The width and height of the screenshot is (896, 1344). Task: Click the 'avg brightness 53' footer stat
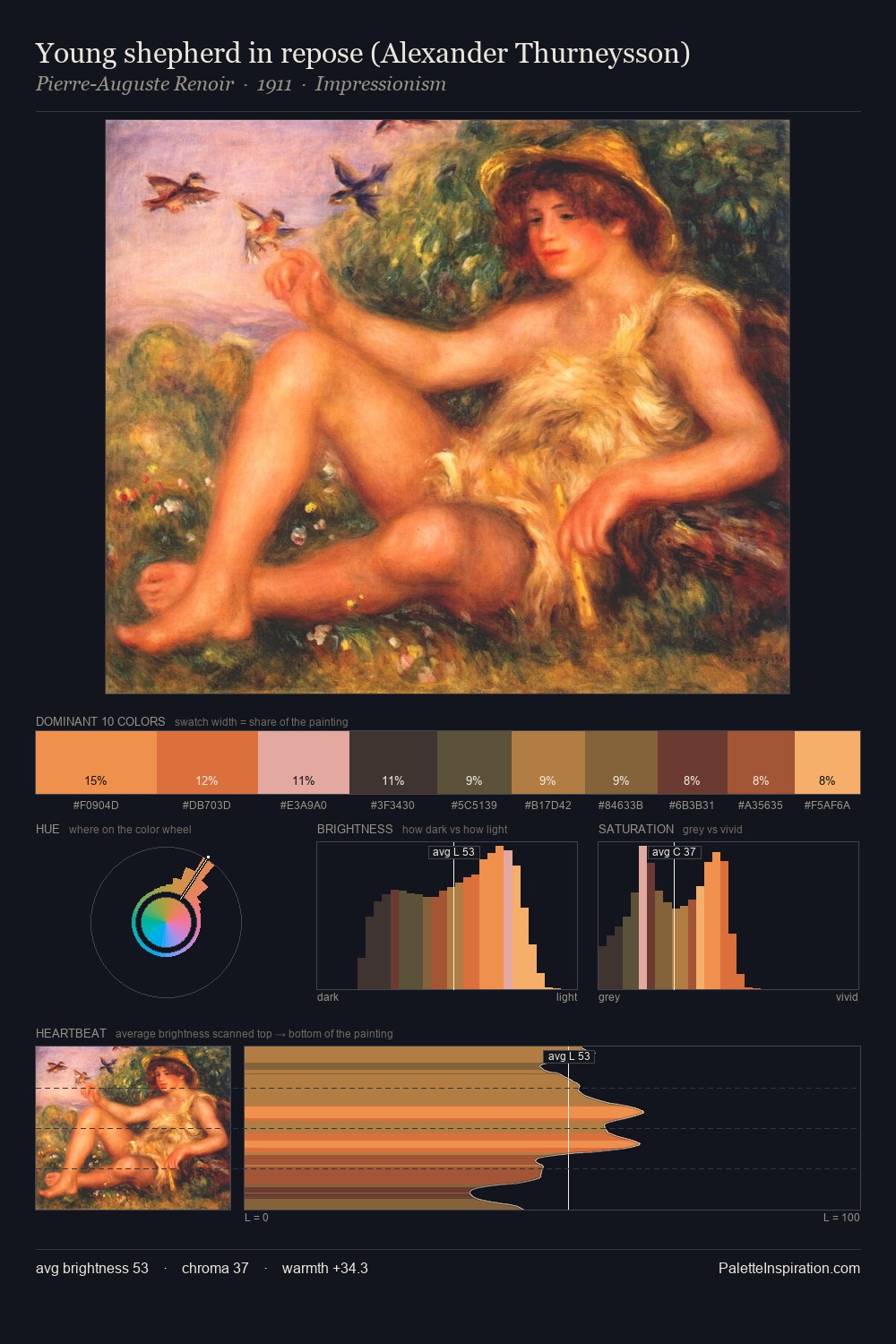tap(92, 1269)
